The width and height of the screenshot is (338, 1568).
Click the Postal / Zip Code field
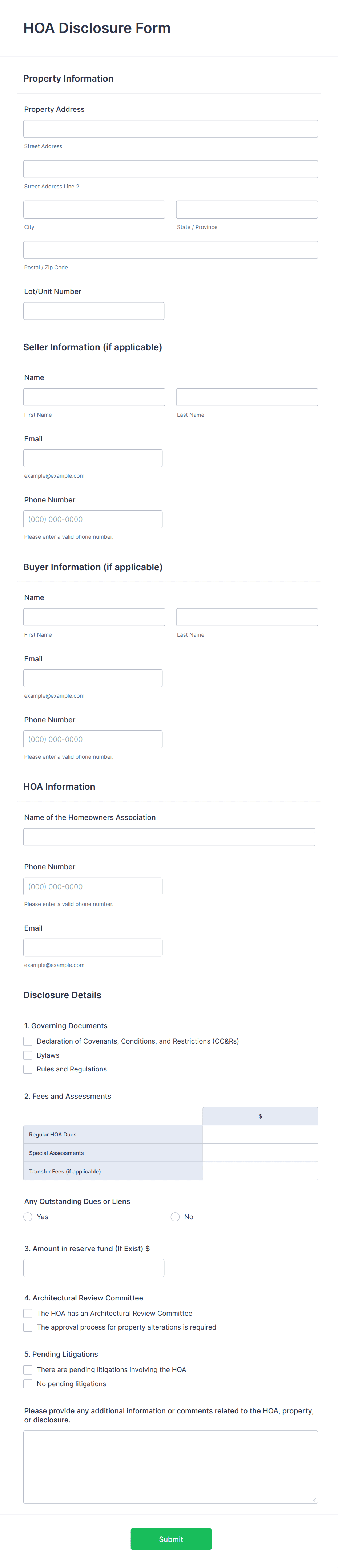[170, 250]
